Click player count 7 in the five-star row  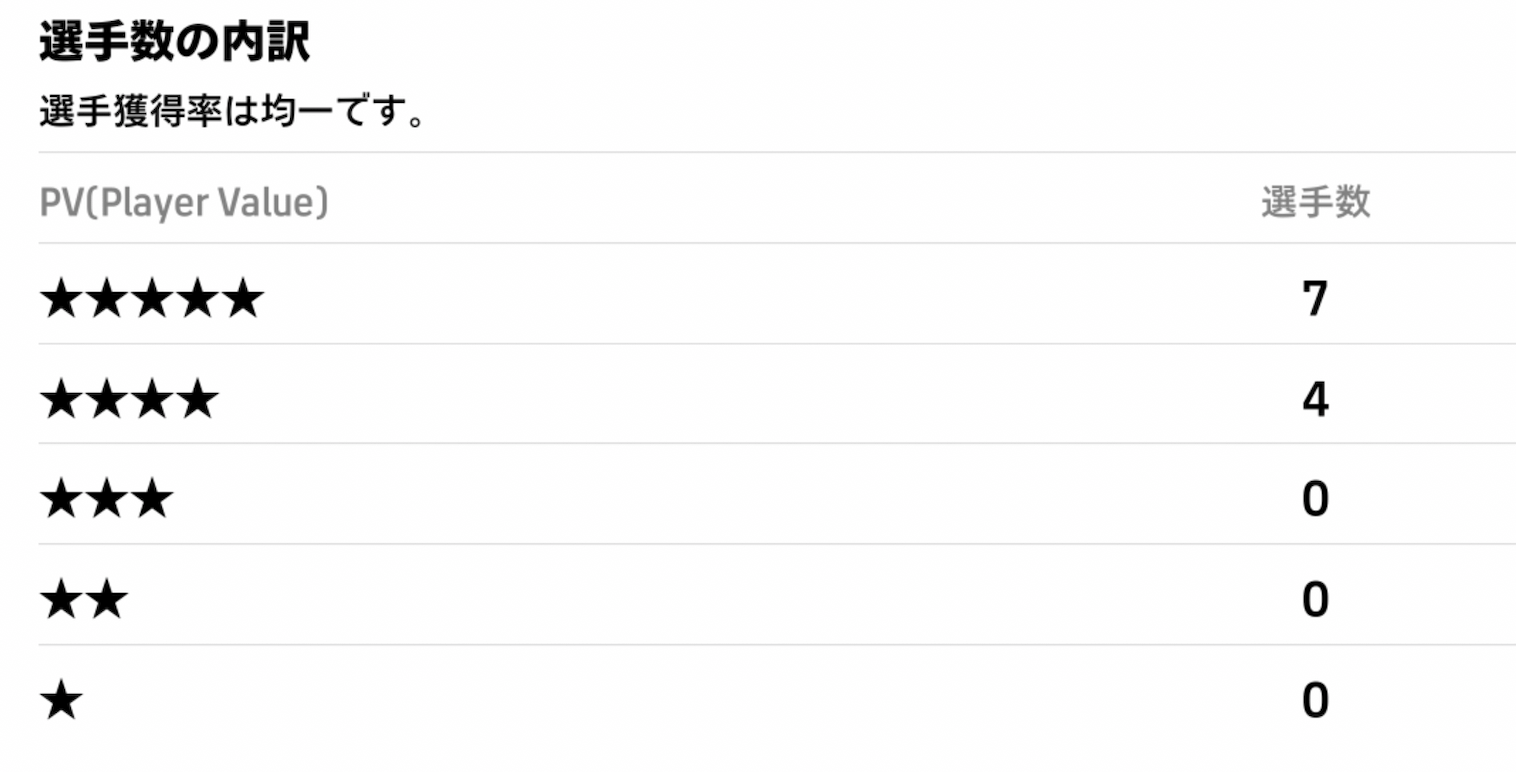[x=1314, y=300]
